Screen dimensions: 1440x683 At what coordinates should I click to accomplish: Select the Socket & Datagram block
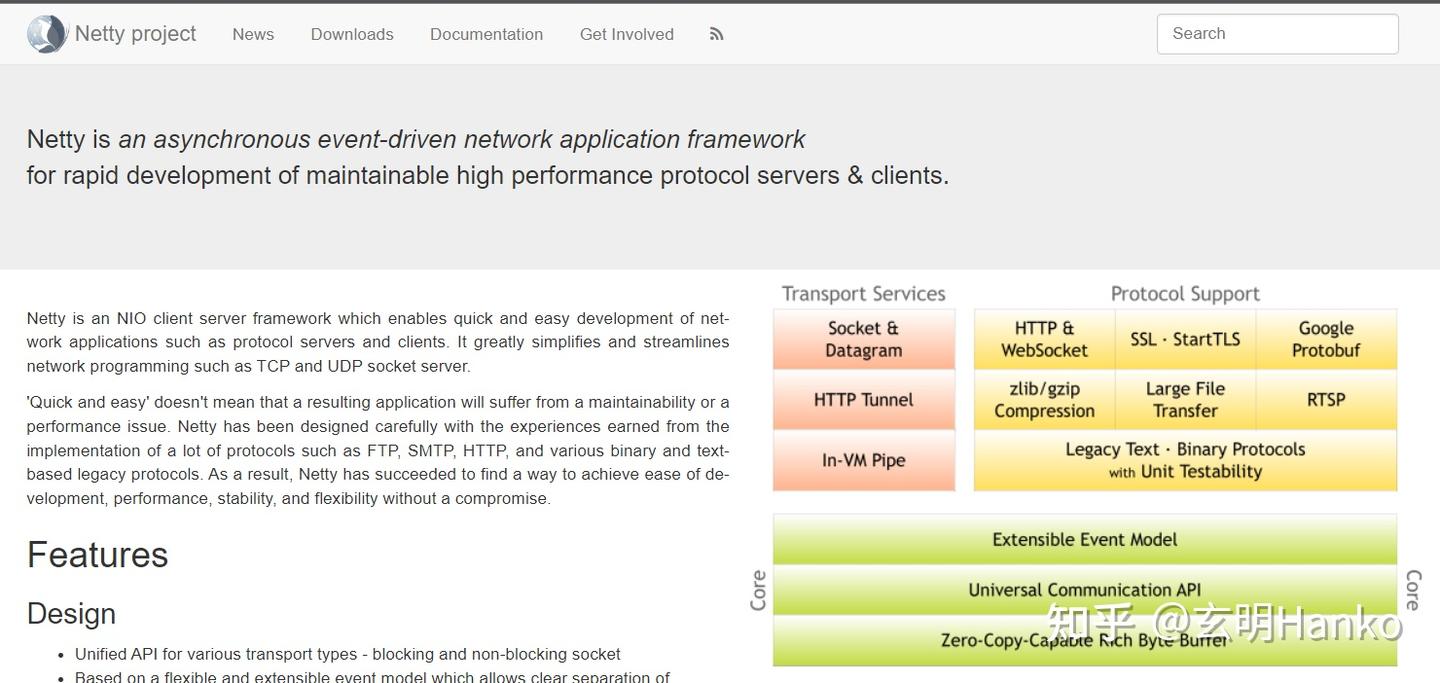pos(863,340)
